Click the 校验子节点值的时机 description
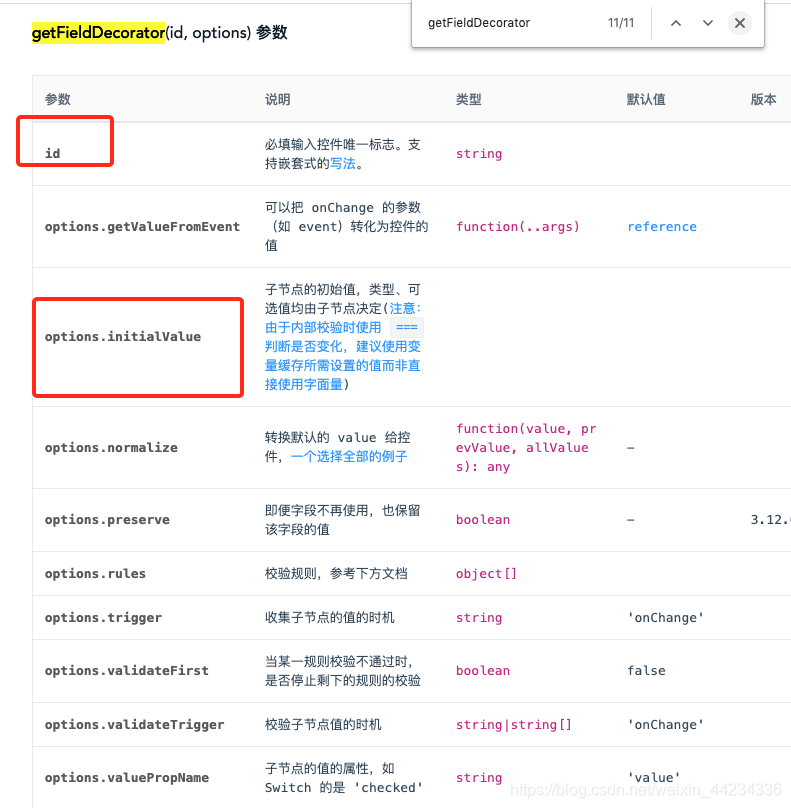The height and width of the screenshot is (808, 791). pyautogui.click(x=323, y=725)
